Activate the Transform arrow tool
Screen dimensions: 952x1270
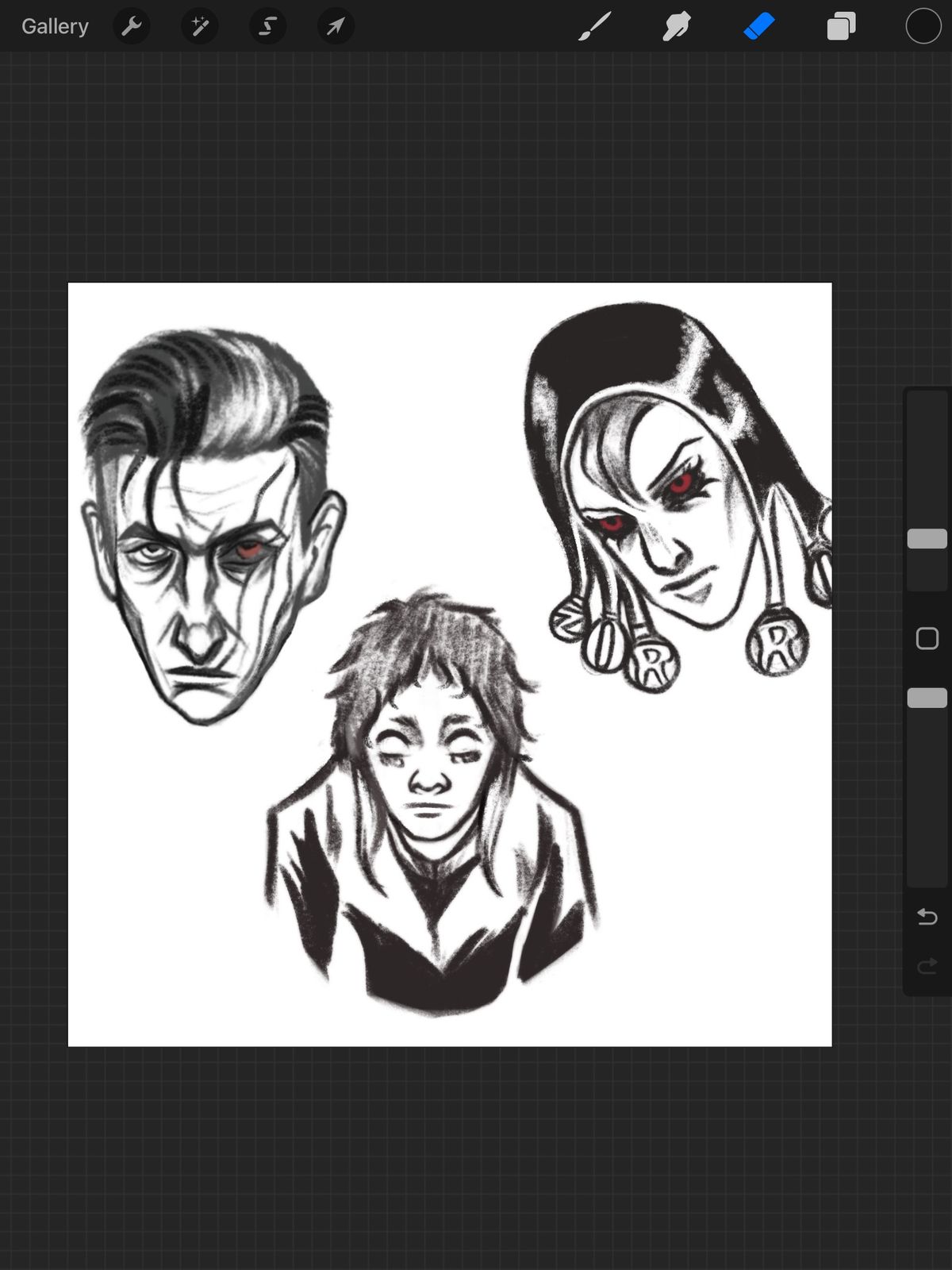tap(336, 26)
